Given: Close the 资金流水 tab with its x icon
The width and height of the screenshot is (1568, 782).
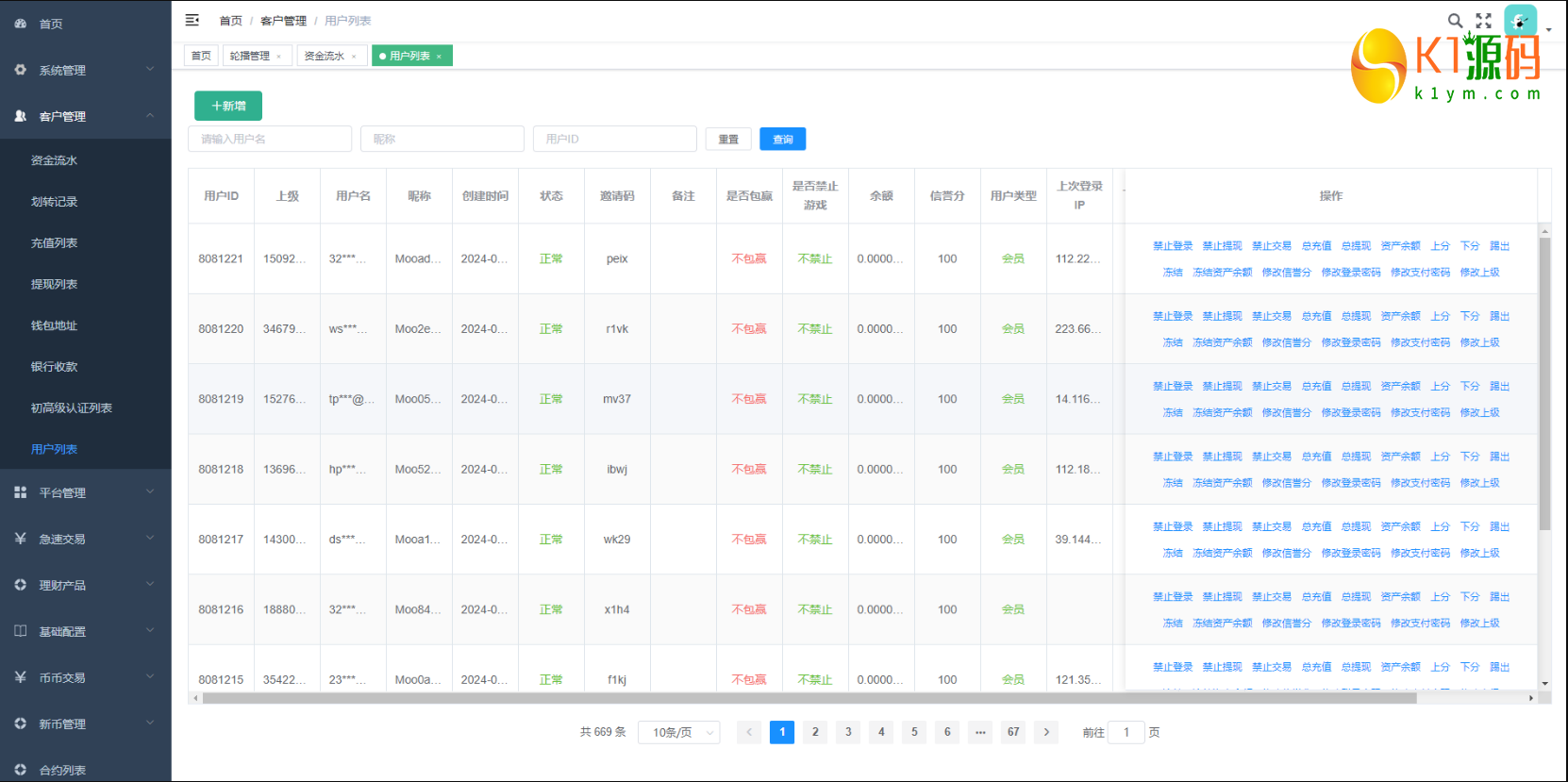Looking at the screenshot, I should (x=354, y=57).
